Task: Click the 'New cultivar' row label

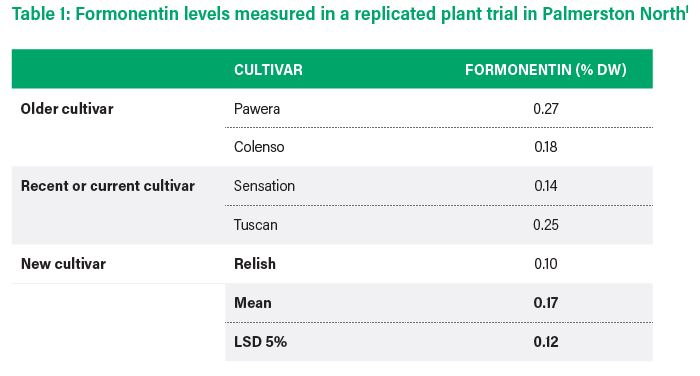Action: (x=63, y=263)
